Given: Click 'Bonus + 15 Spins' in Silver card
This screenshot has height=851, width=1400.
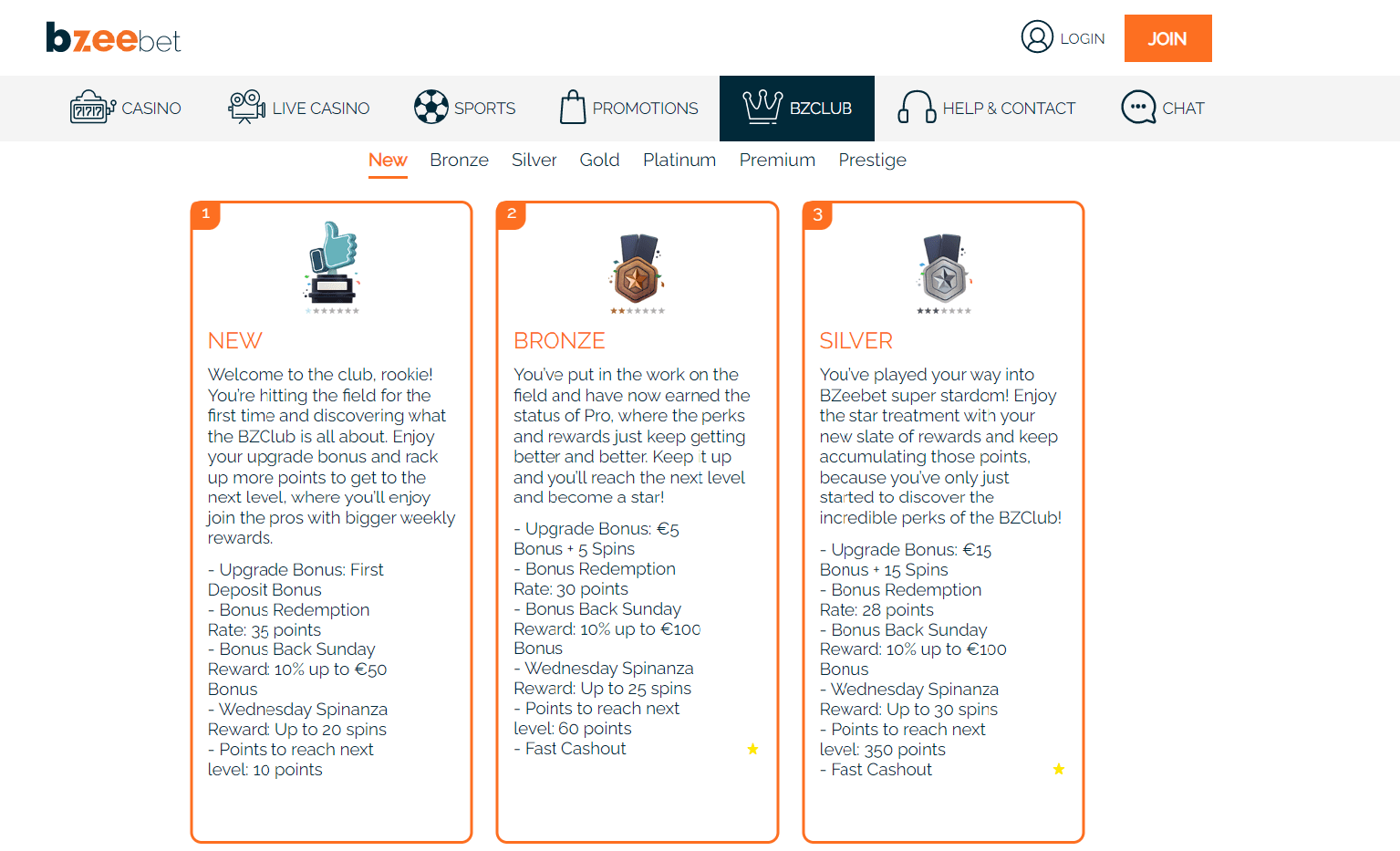Looking at the screenshot, I should 883,570.
